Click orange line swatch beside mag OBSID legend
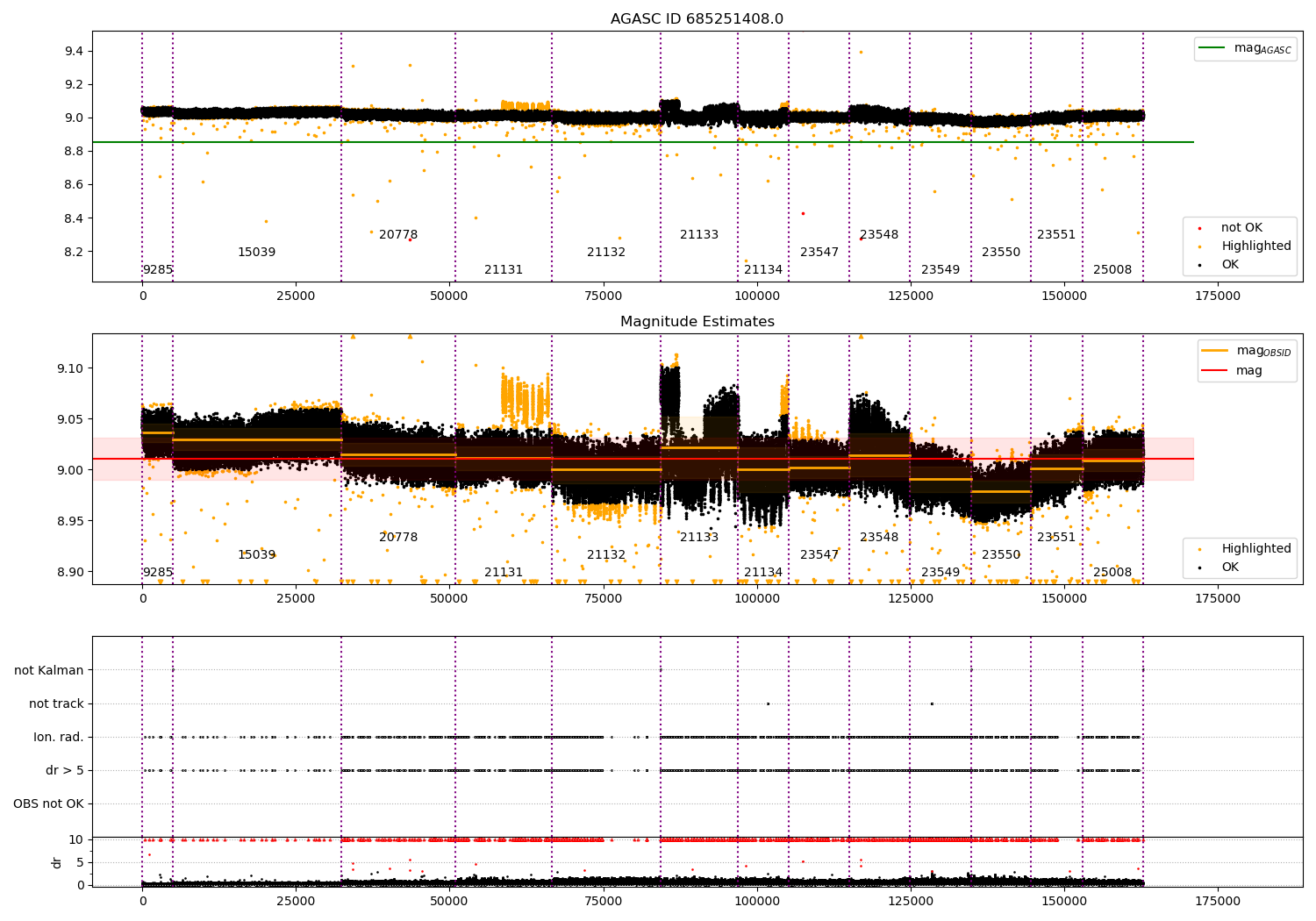Screen dimensions: 1316x921 point(1214,351)
